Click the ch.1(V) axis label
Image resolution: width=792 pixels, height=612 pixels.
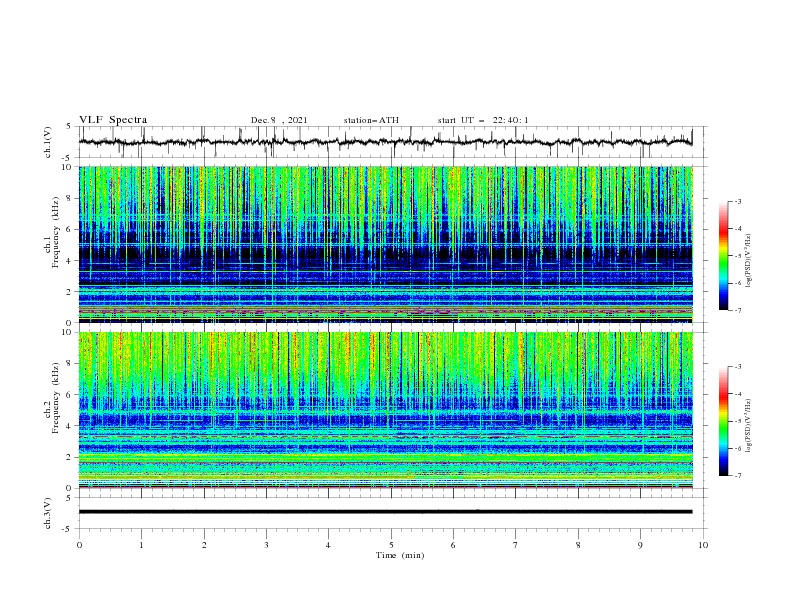(48, 142)
